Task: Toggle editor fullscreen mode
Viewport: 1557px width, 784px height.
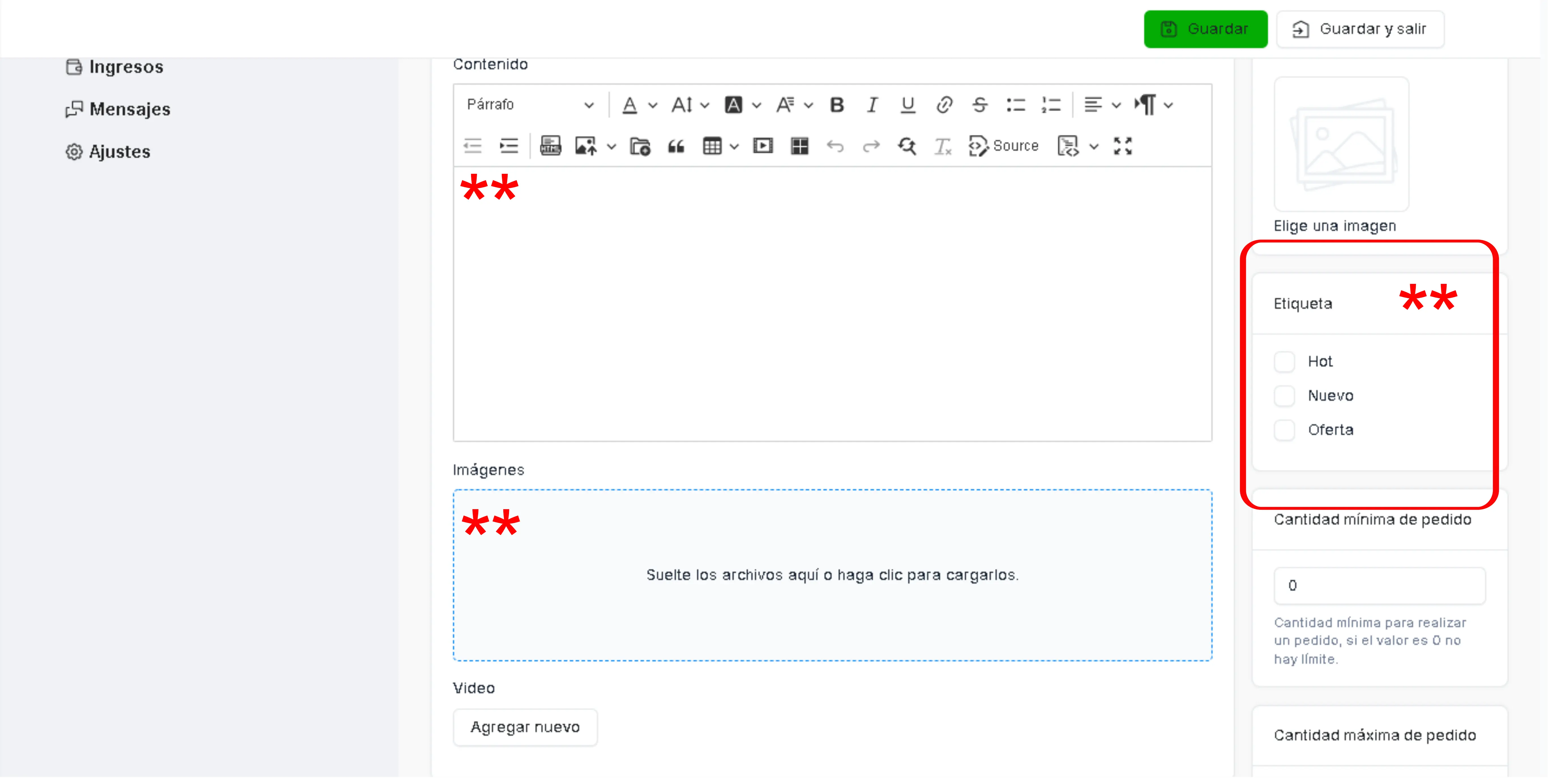Action: tap(1122, 146)
